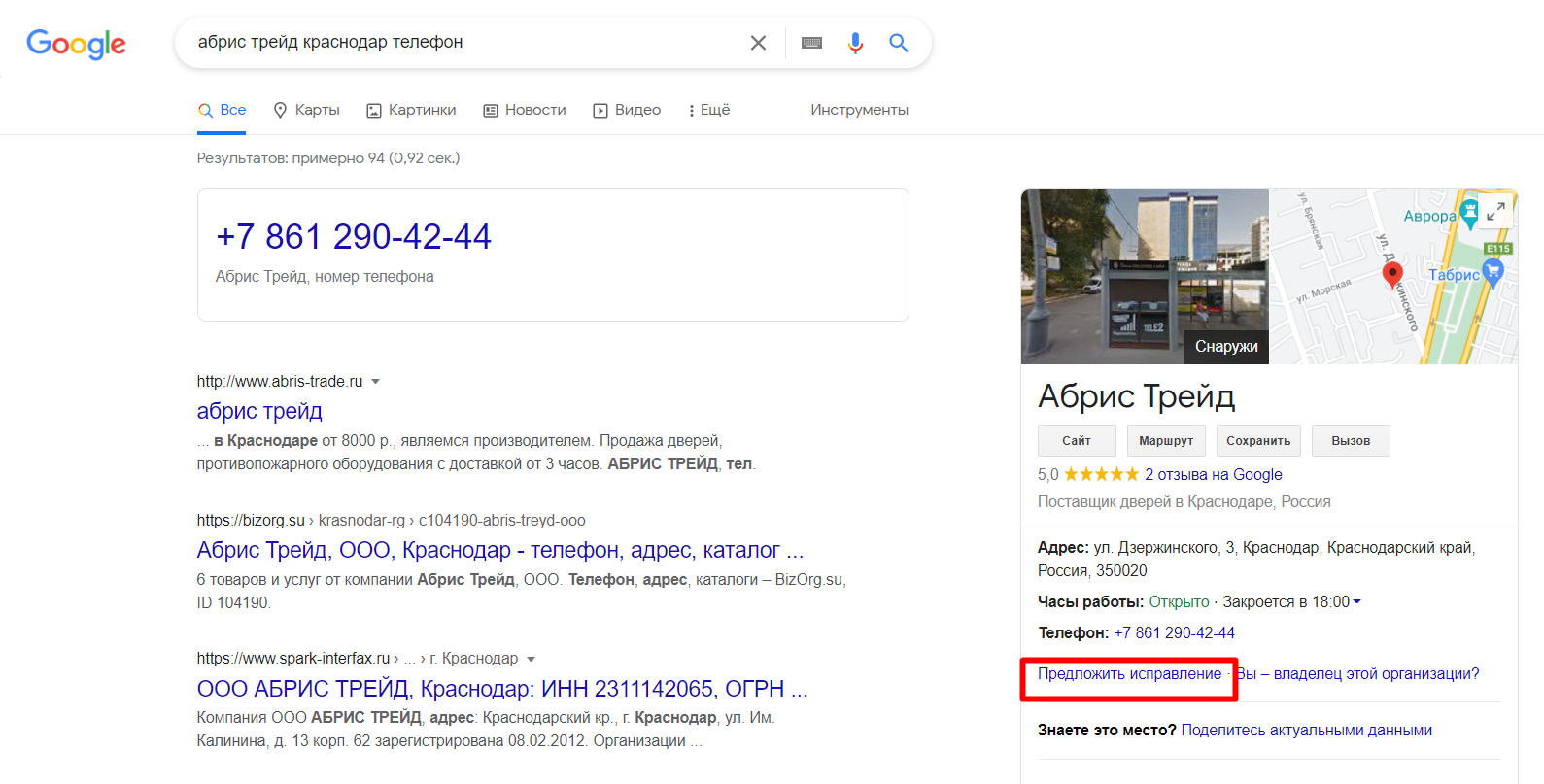Open the абрис трейд result title

pos(259,411)
